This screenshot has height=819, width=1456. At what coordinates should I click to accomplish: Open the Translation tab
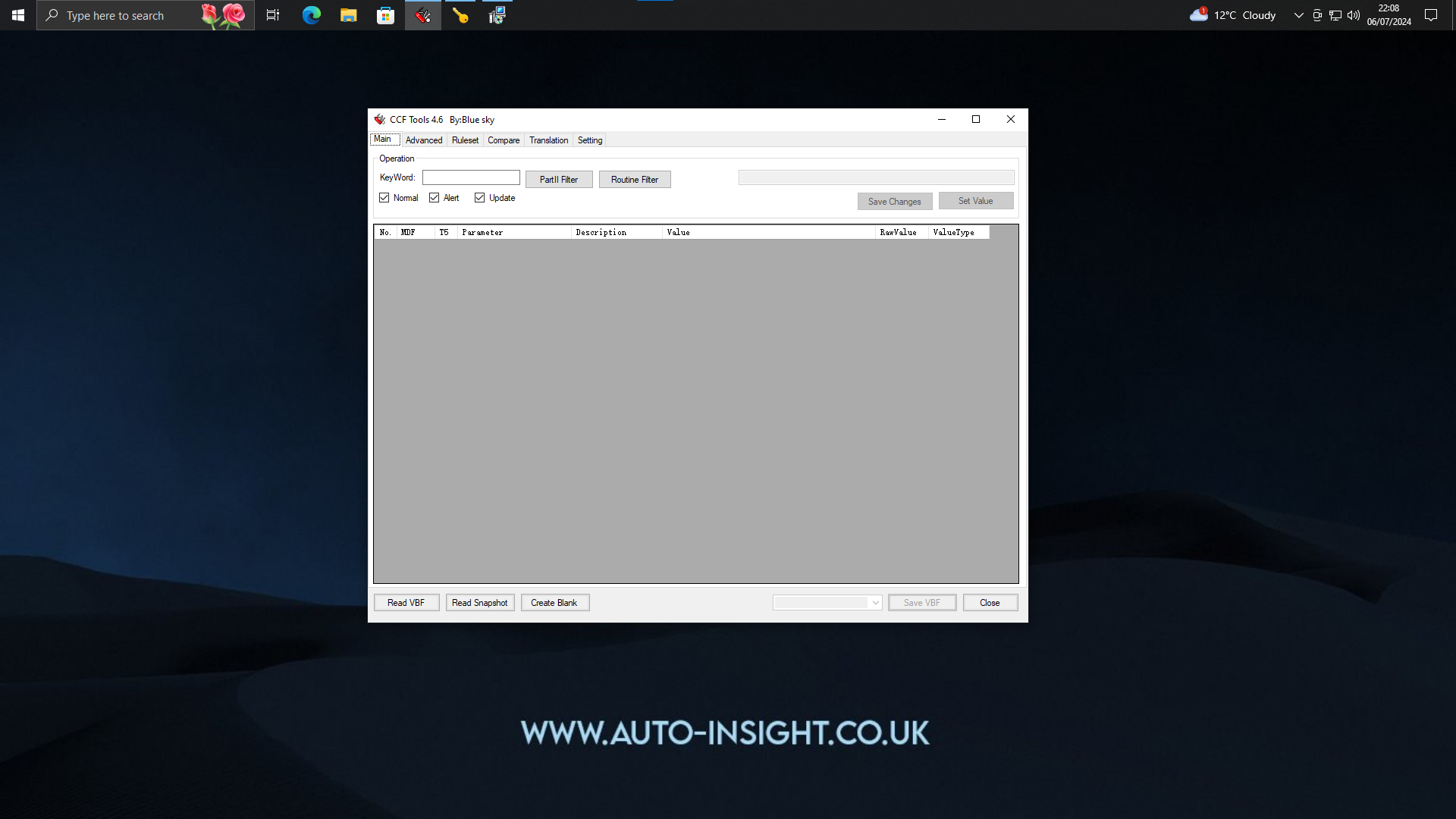pyautogui.click(x=549, y=139)
